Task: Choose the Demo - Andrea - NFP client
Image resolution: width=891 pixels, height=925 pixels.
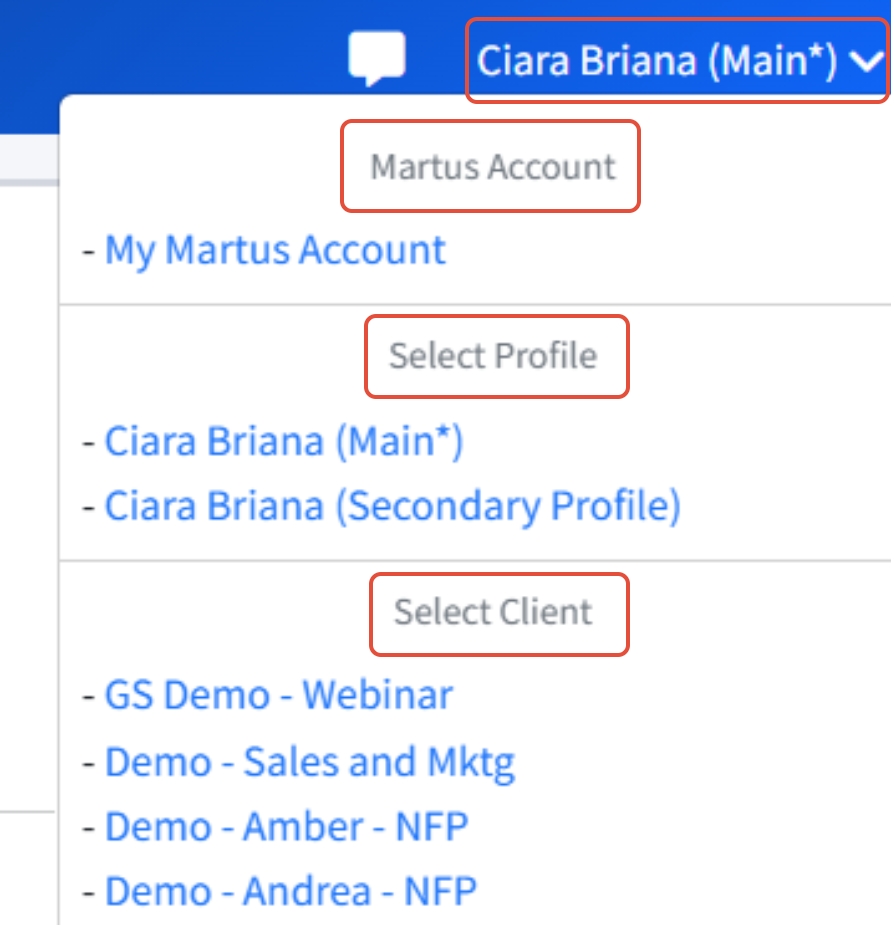Action: coord(290,891)
